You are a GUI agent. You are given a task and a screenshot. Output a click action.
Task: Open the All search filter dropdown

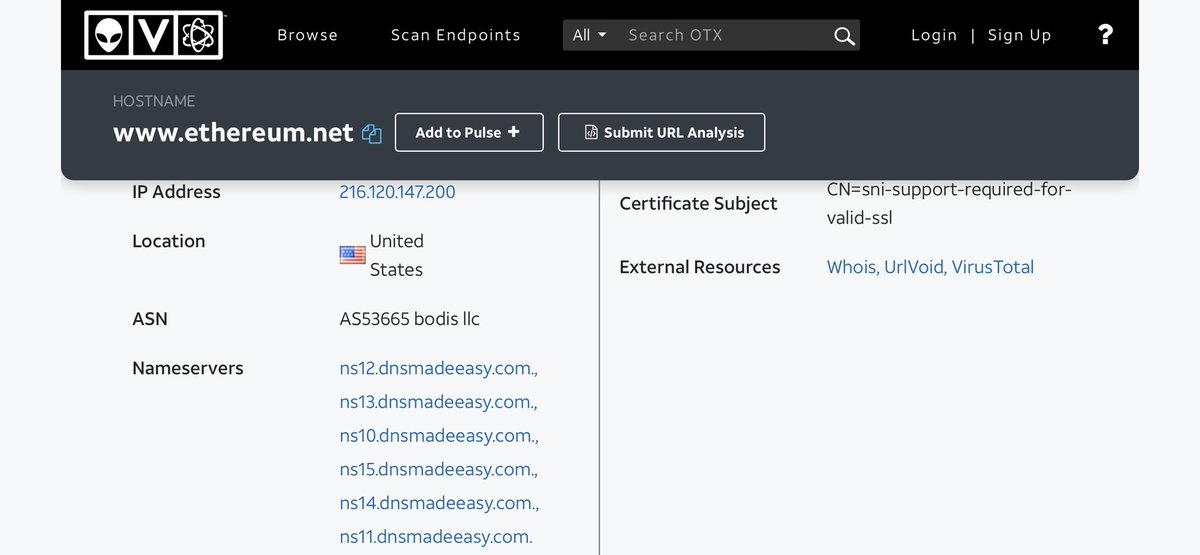589,35
